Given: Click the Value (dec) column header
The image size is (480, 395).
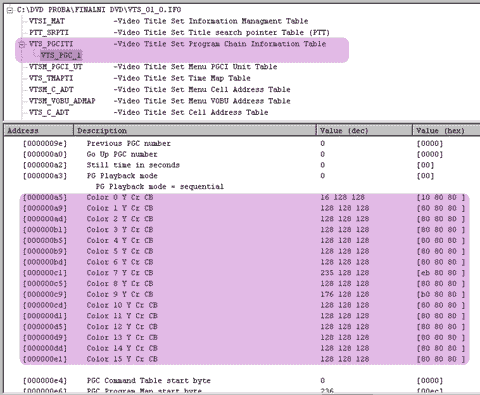Looking at the screenshot, I should click(x=364, y=130).
